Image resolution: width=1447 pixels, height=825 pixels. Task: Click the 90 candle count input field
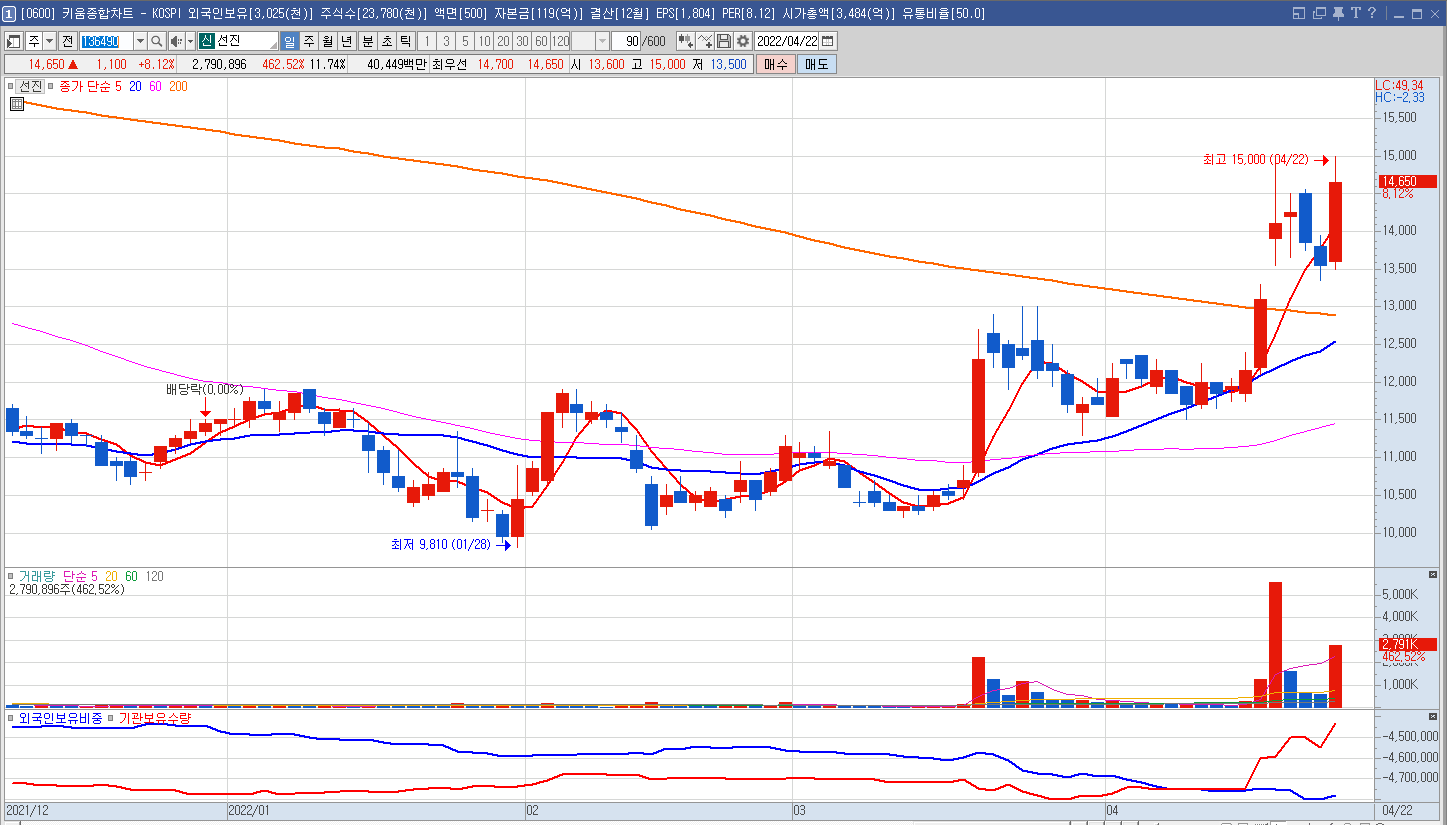tap(626, 41)
